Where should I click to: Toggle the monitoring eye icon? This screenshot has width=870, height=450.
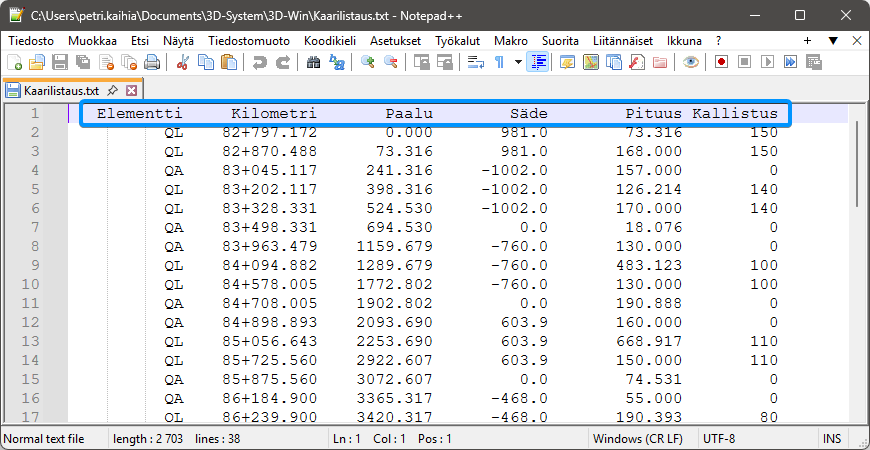(x=690, y=62)
